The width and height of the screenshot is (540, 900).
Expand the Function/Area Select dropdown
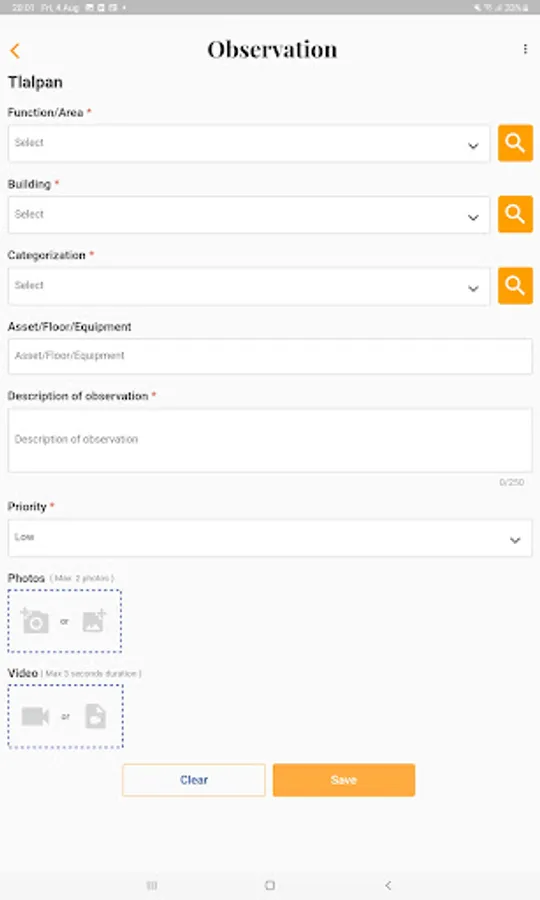pos(248,143)
